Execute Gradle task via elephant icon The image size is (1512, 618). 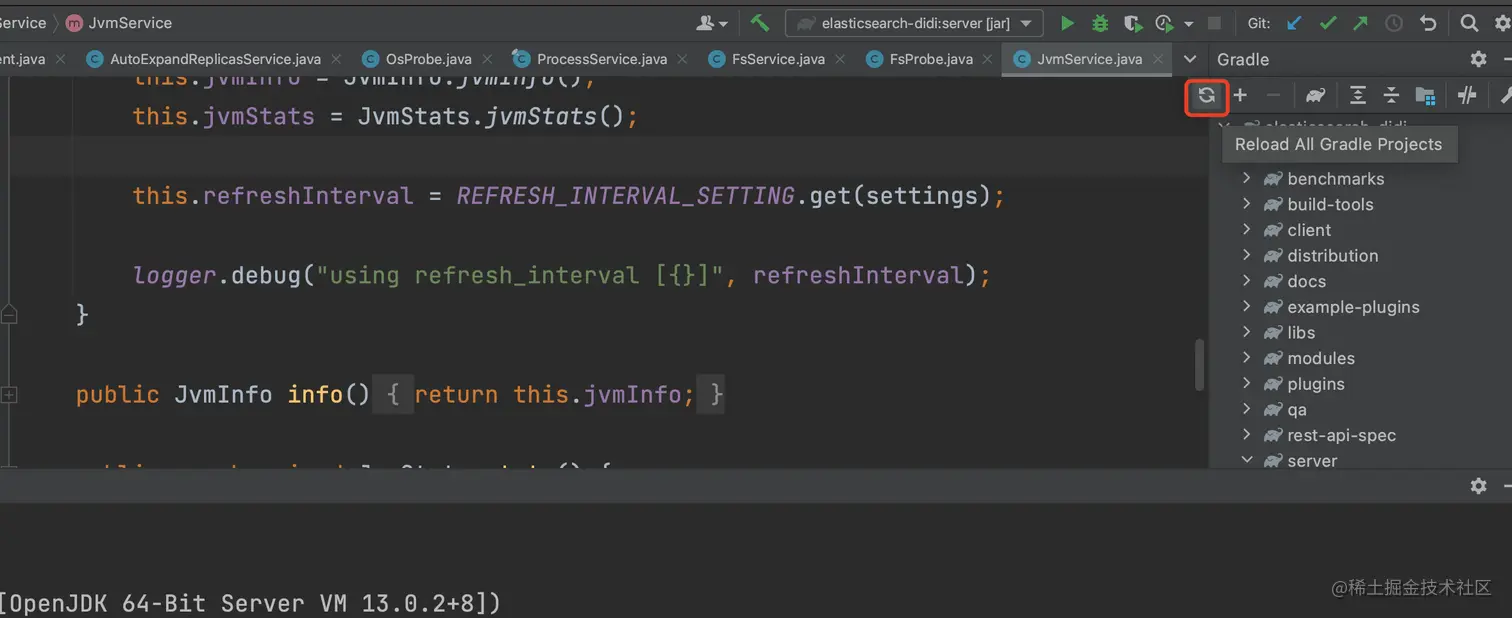pos(1315,96)
